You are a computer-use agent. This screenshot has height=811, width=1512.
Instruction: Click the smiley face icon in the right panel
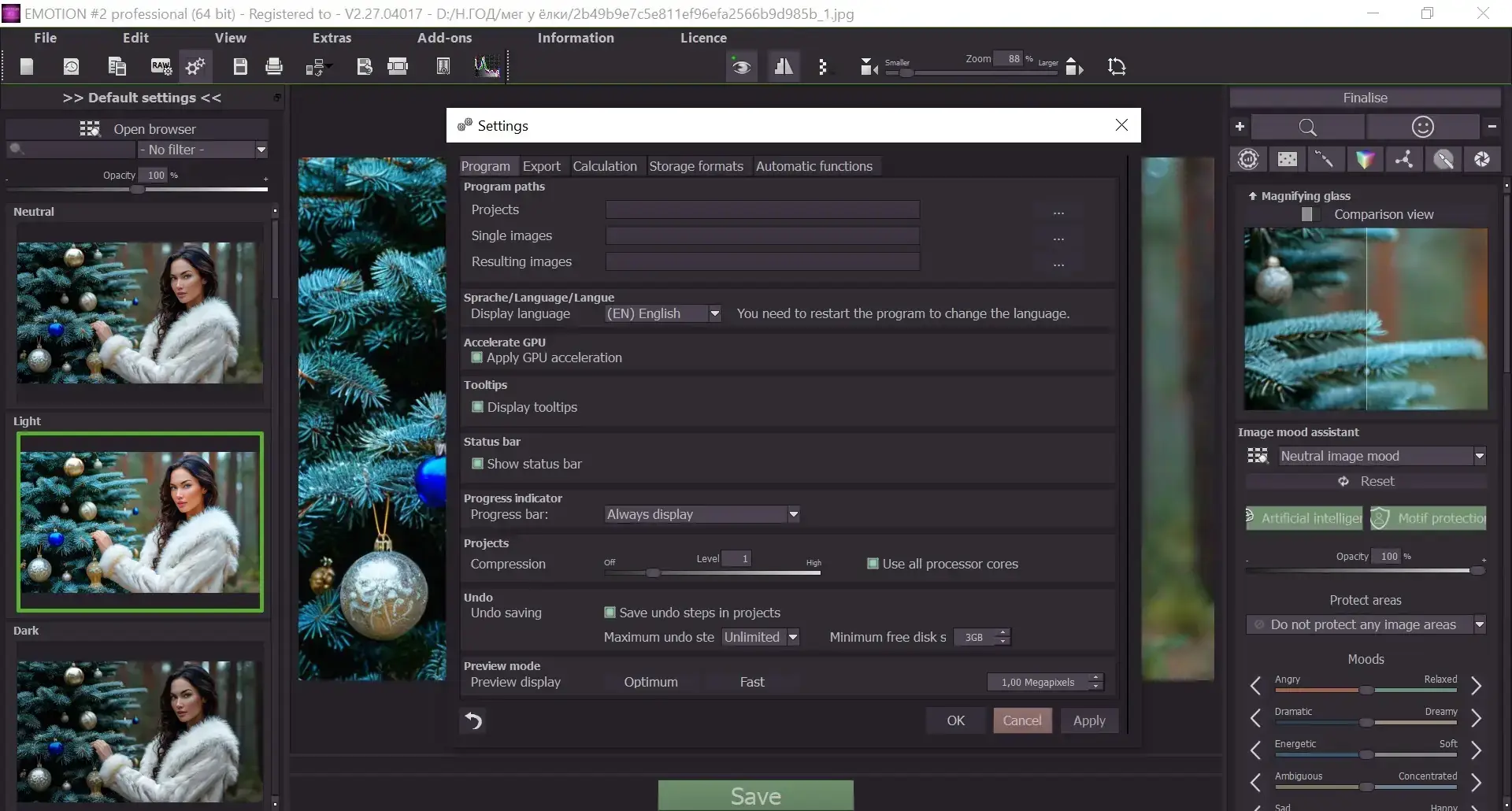point(1422,127)
